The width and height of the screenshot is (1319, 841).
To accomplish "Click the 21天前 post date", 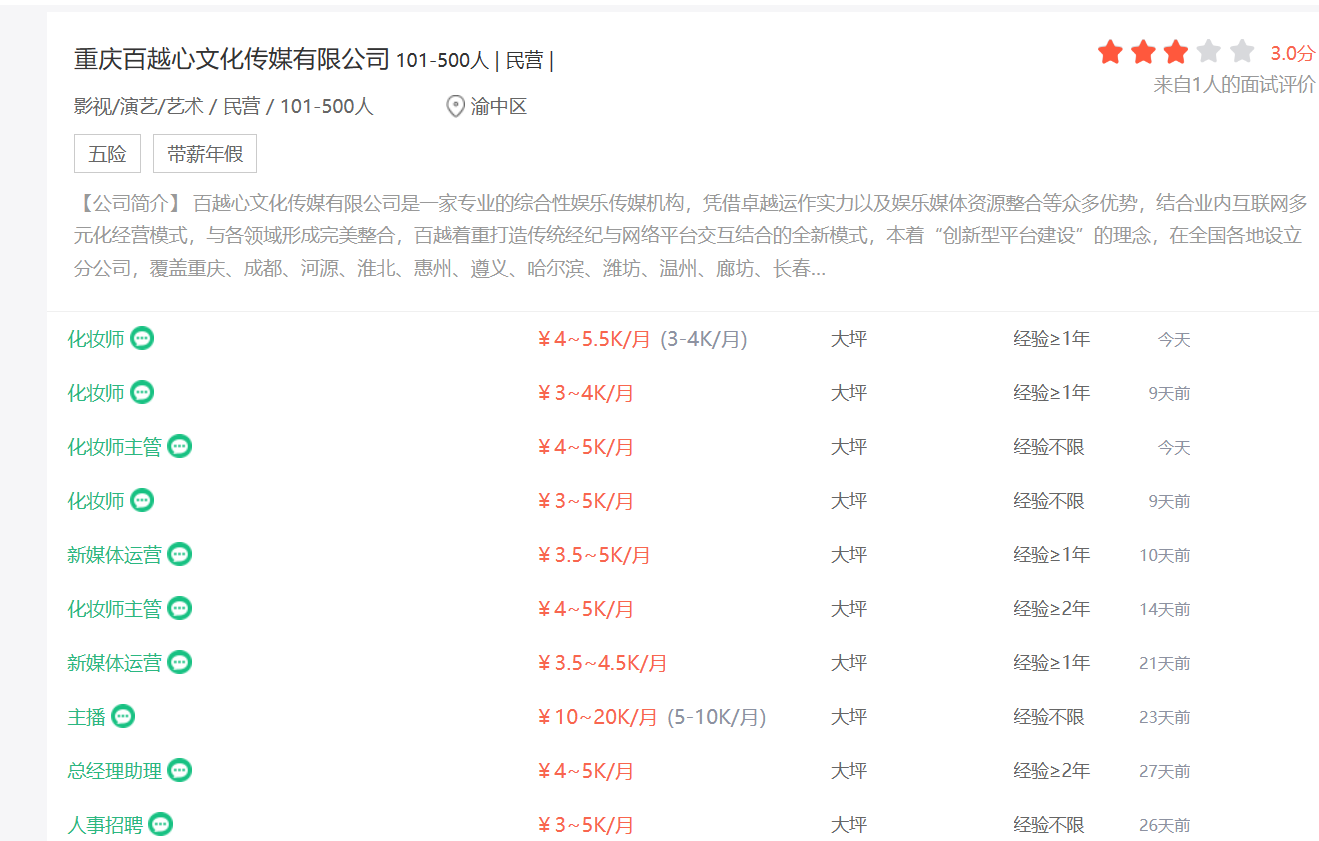I will pyautogui.click(x=1165, y=663).
